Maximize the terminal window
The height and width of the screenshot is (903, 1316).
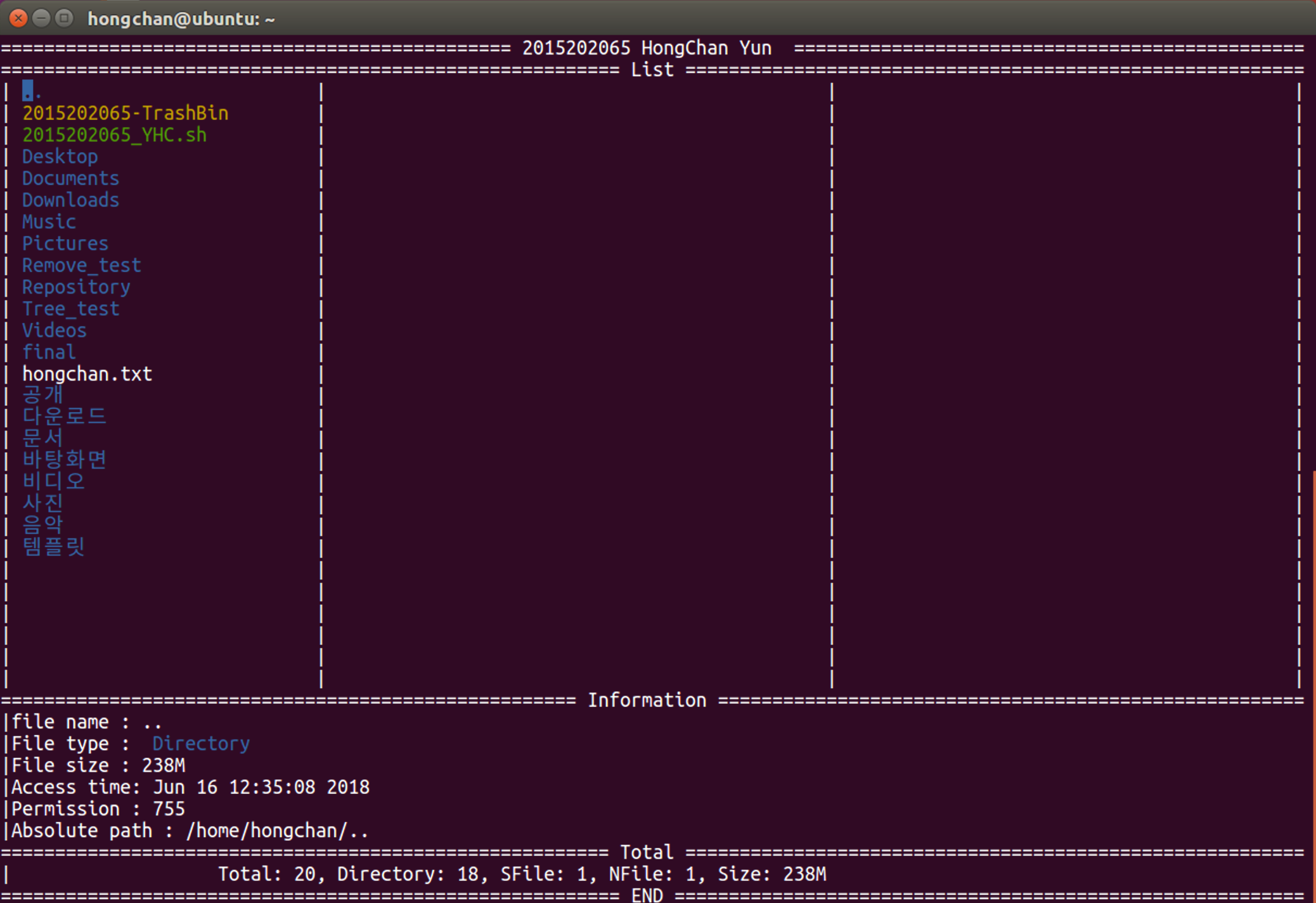tap(64, 18)
